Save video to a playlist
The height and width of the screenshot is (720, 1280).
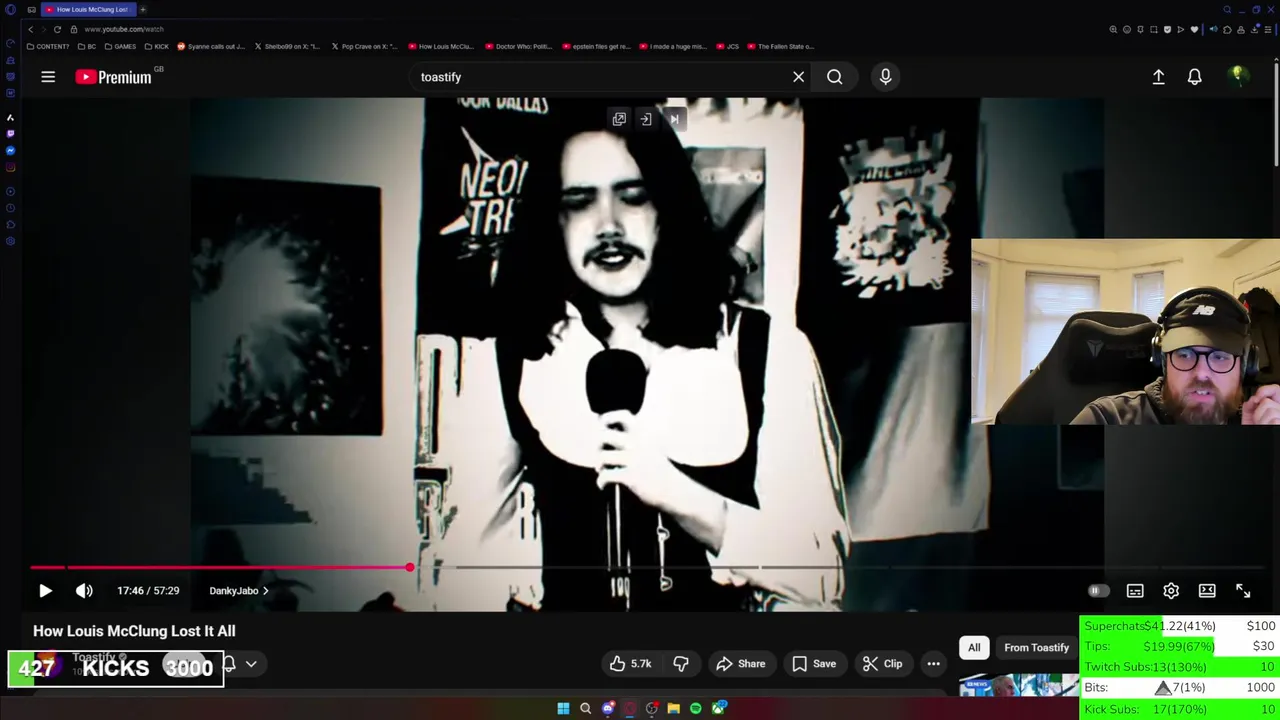[x=814, y=664]
